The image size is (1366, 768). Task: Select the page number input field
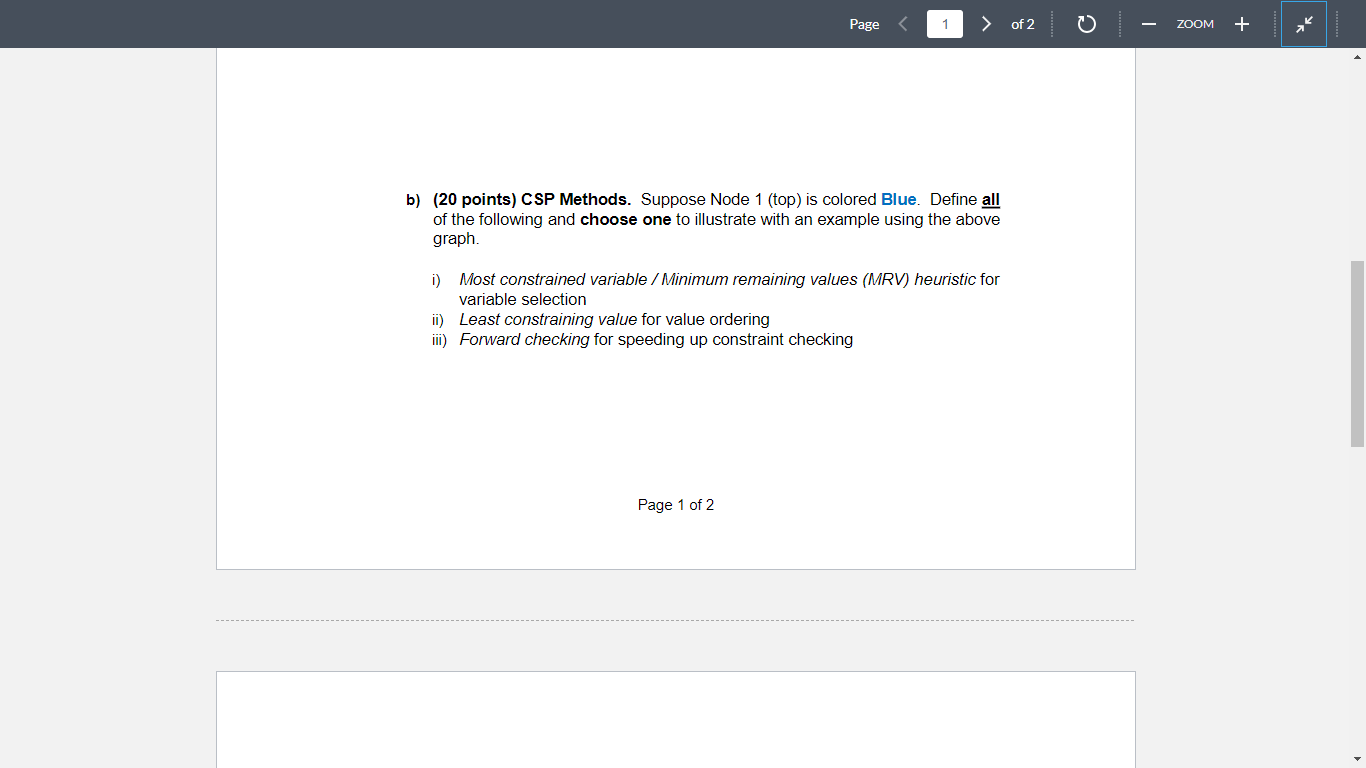tap(944, 24)
